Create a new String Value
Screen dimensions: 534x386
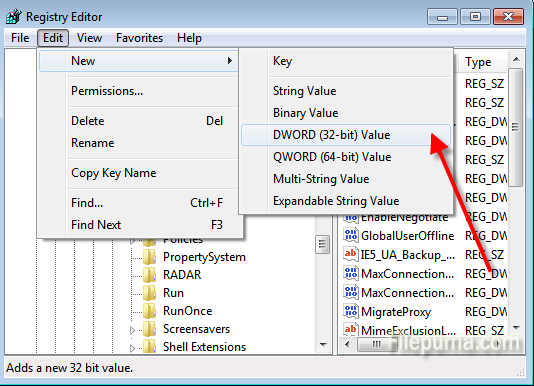[346, 91]
